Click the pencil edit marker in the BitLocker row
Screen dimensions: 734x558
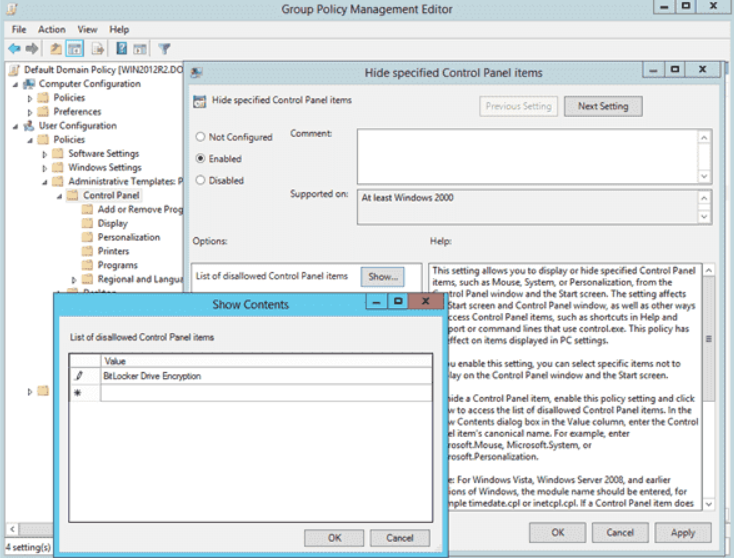point(79,375)
